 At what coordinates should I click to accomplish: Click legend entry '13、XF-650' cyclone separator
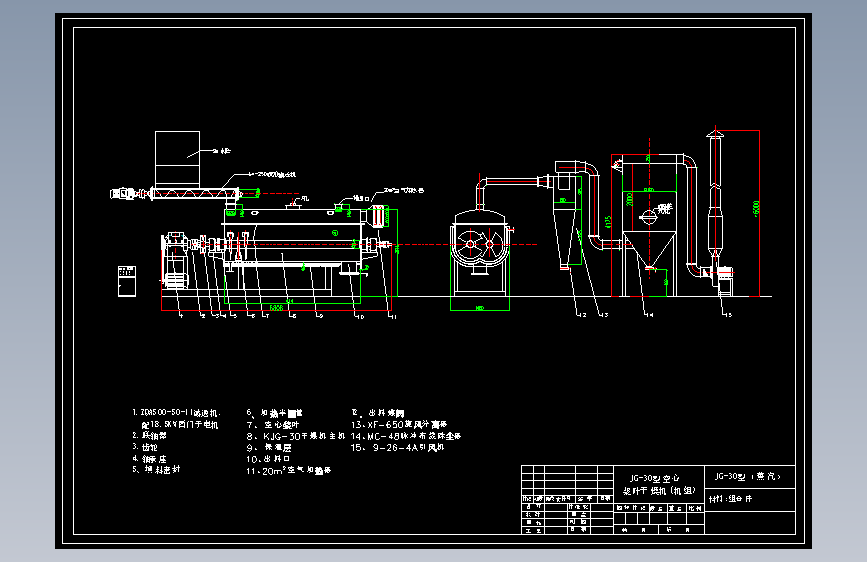(399, 425)
